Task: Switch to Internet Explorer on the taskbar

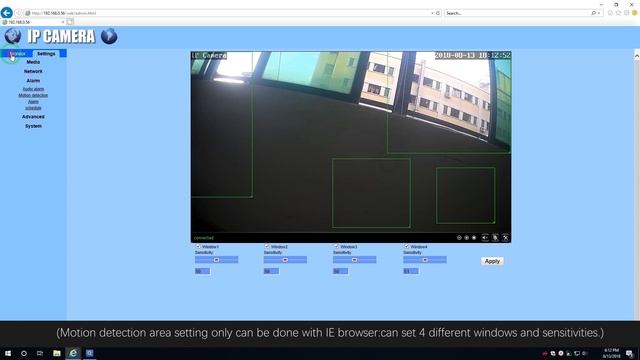Action: coord(73,353)
